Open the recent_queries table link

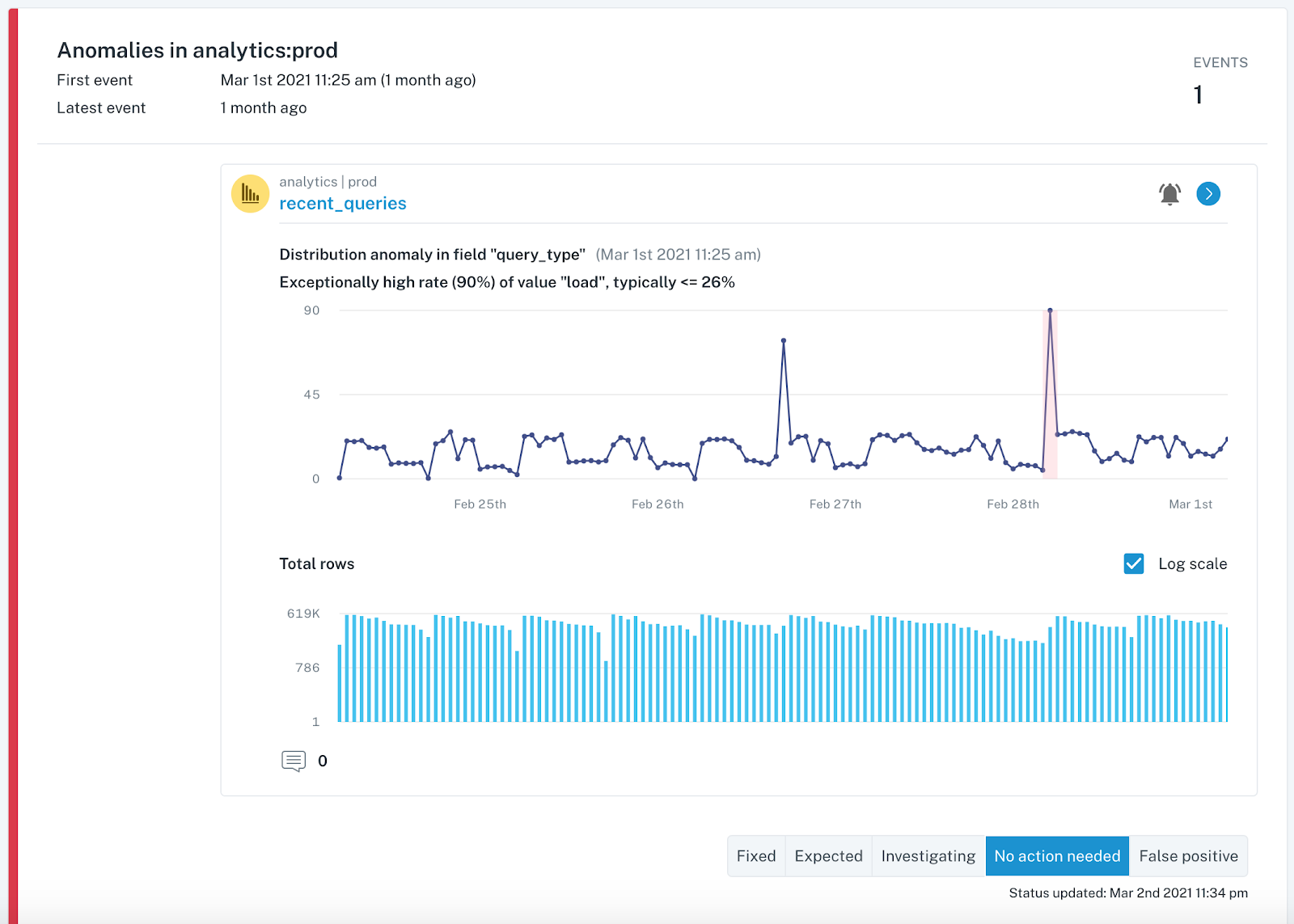343,204
